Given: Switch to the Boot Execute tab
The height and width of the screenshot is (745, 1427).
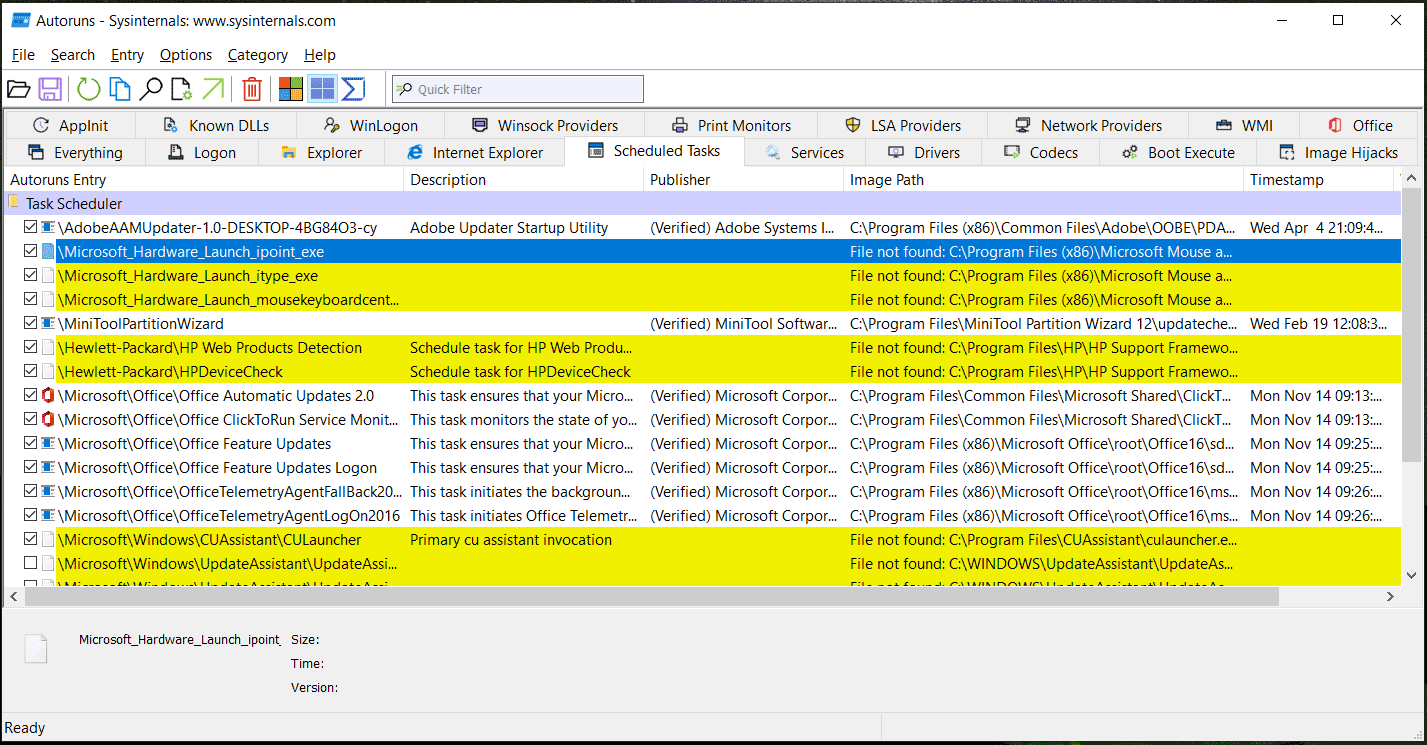Looking at the screenshot, I should pyautogui.click(x=1178, y=153).
